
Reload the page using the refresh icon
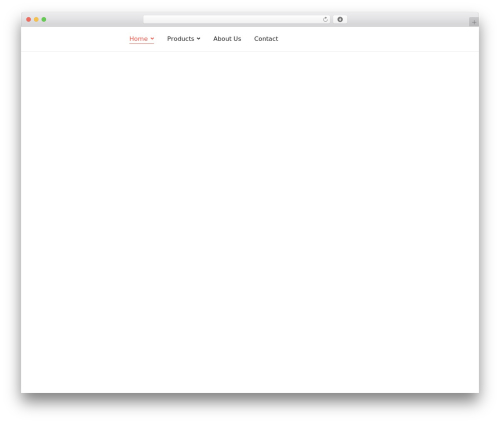[x=325, y=19]
